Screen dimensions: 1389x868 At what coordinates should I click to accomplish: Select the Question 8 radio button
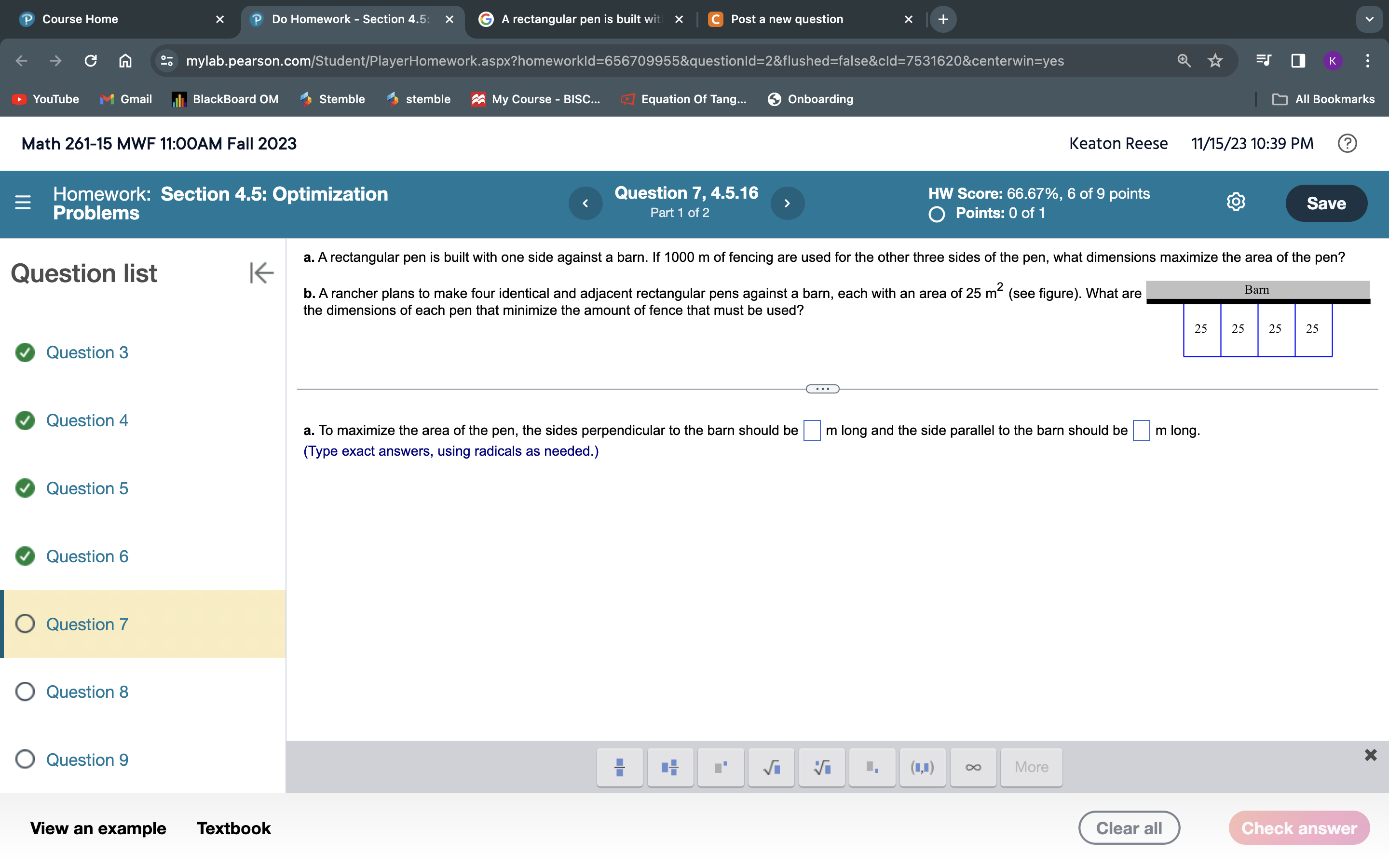(x=24, y=692)
